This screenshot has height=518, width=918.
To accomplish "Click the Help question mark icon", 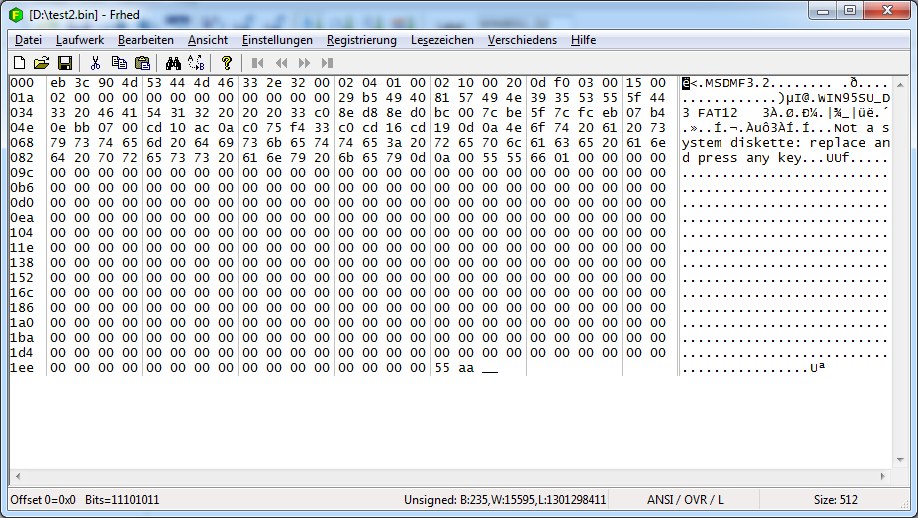I will (227, 62).
